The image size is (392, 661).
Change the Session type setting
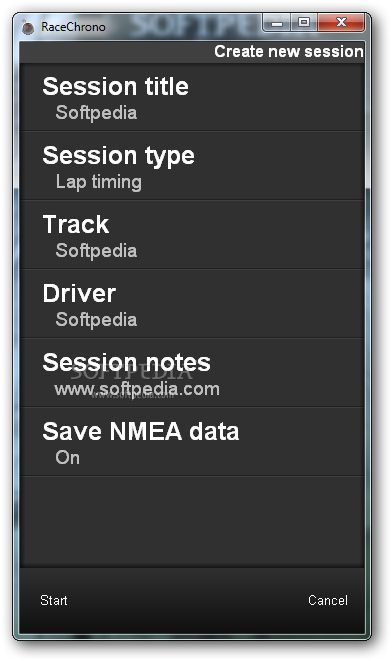pos(192,166)
